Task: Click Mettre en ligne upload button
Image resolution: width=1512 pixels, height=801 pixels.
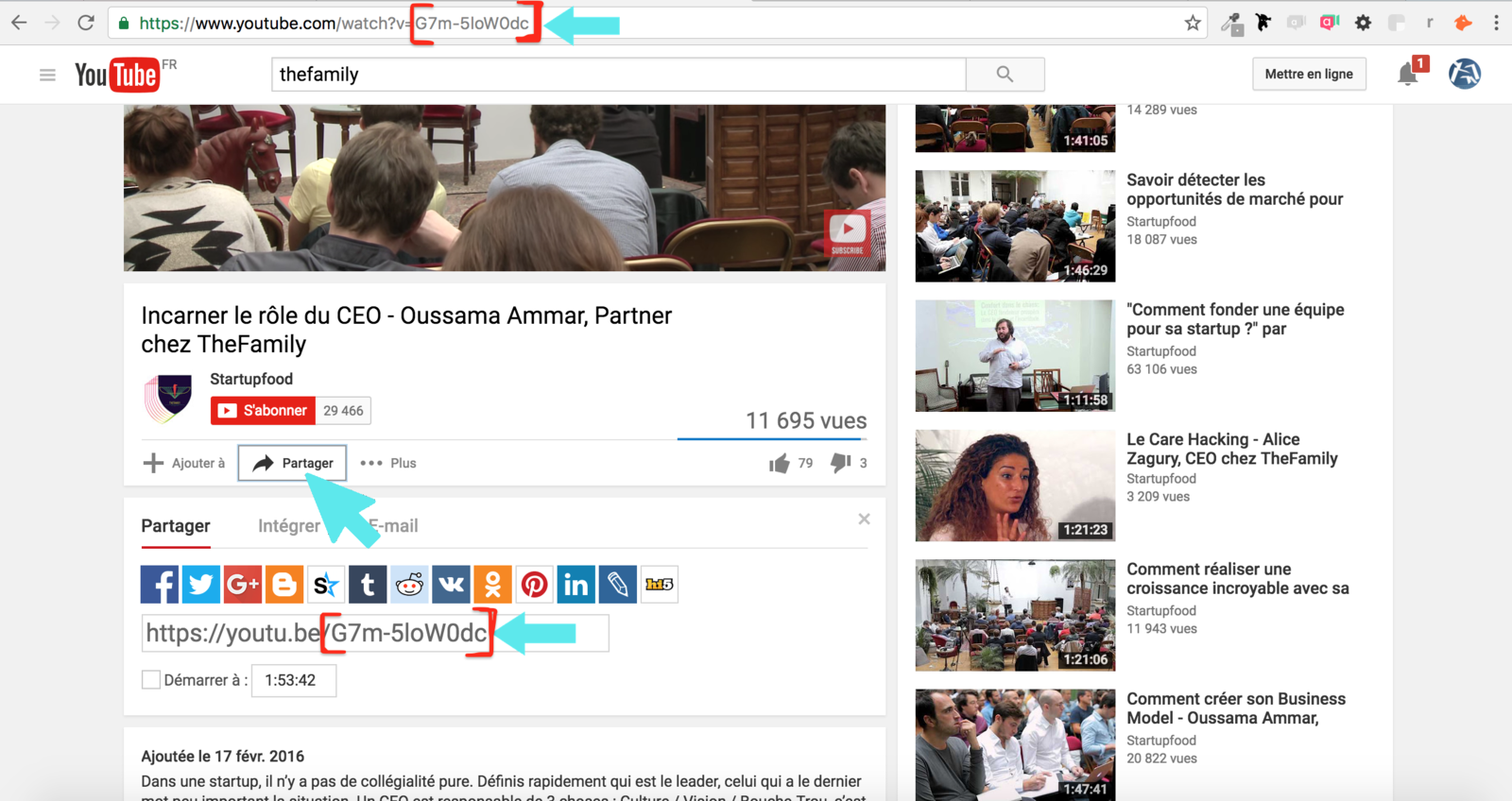Action: (1309, 74)
